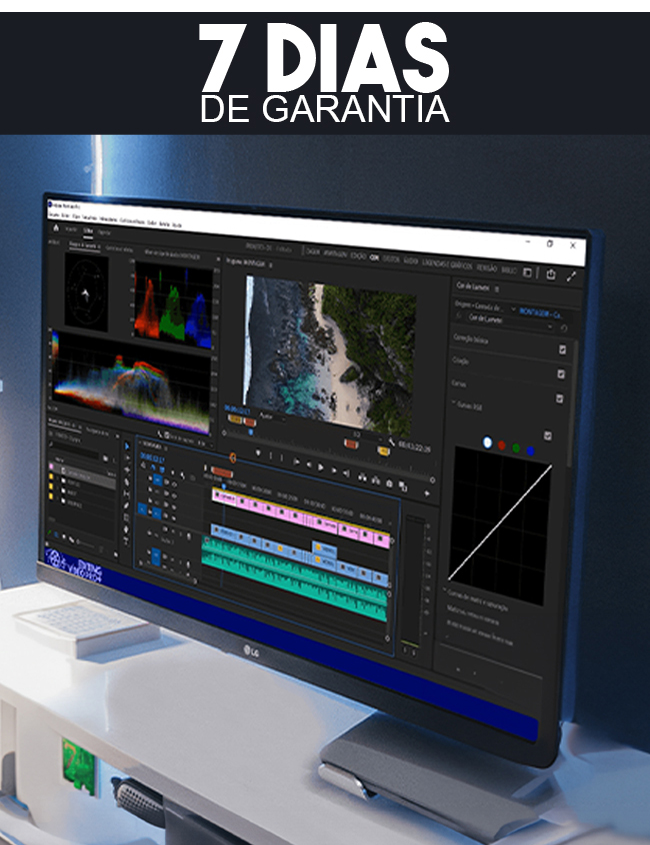Select the Hand tool in the Tools panel

[127, 529]
